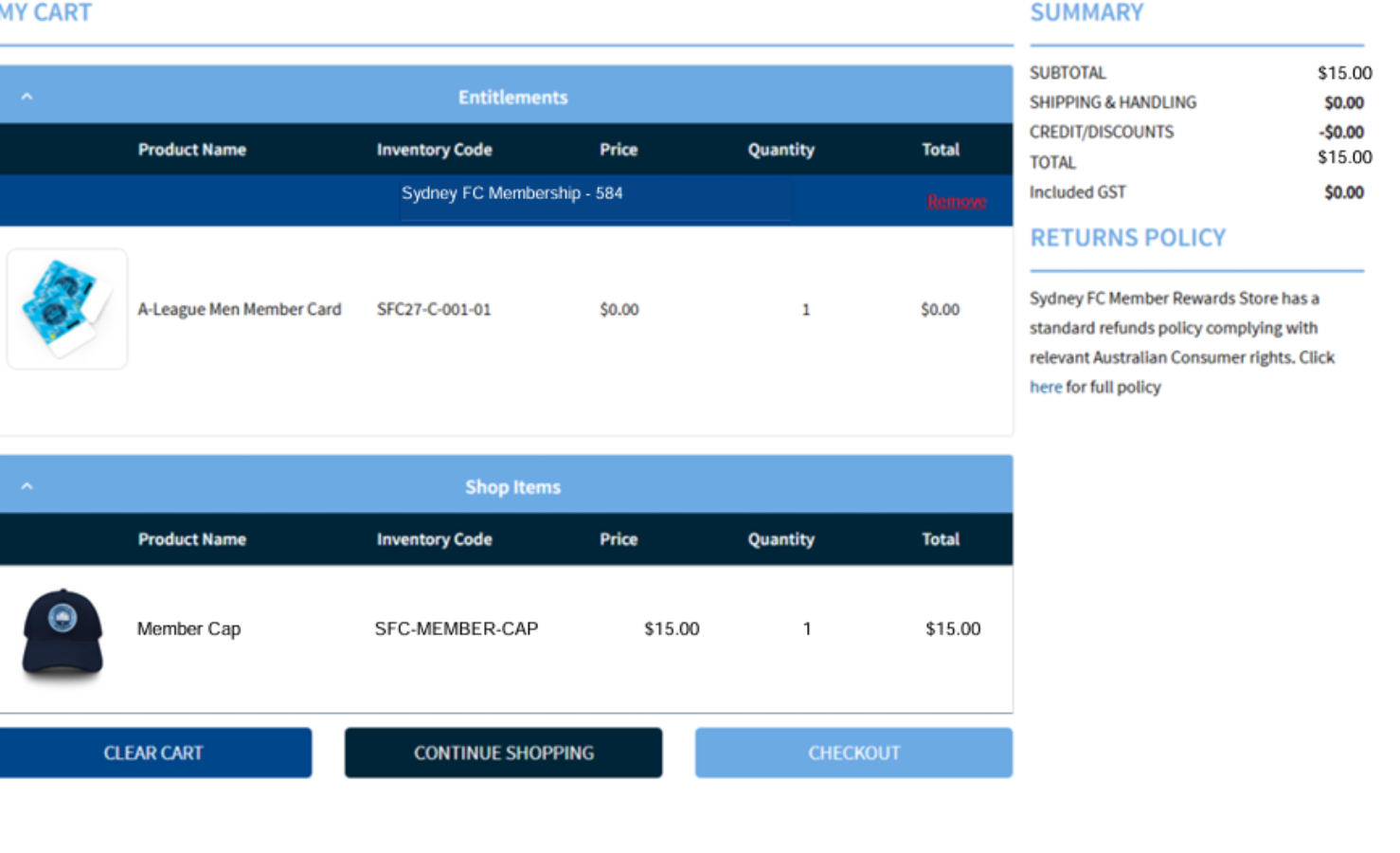Click the 'RETURNS POLICY' heading

click(1128, 238)
